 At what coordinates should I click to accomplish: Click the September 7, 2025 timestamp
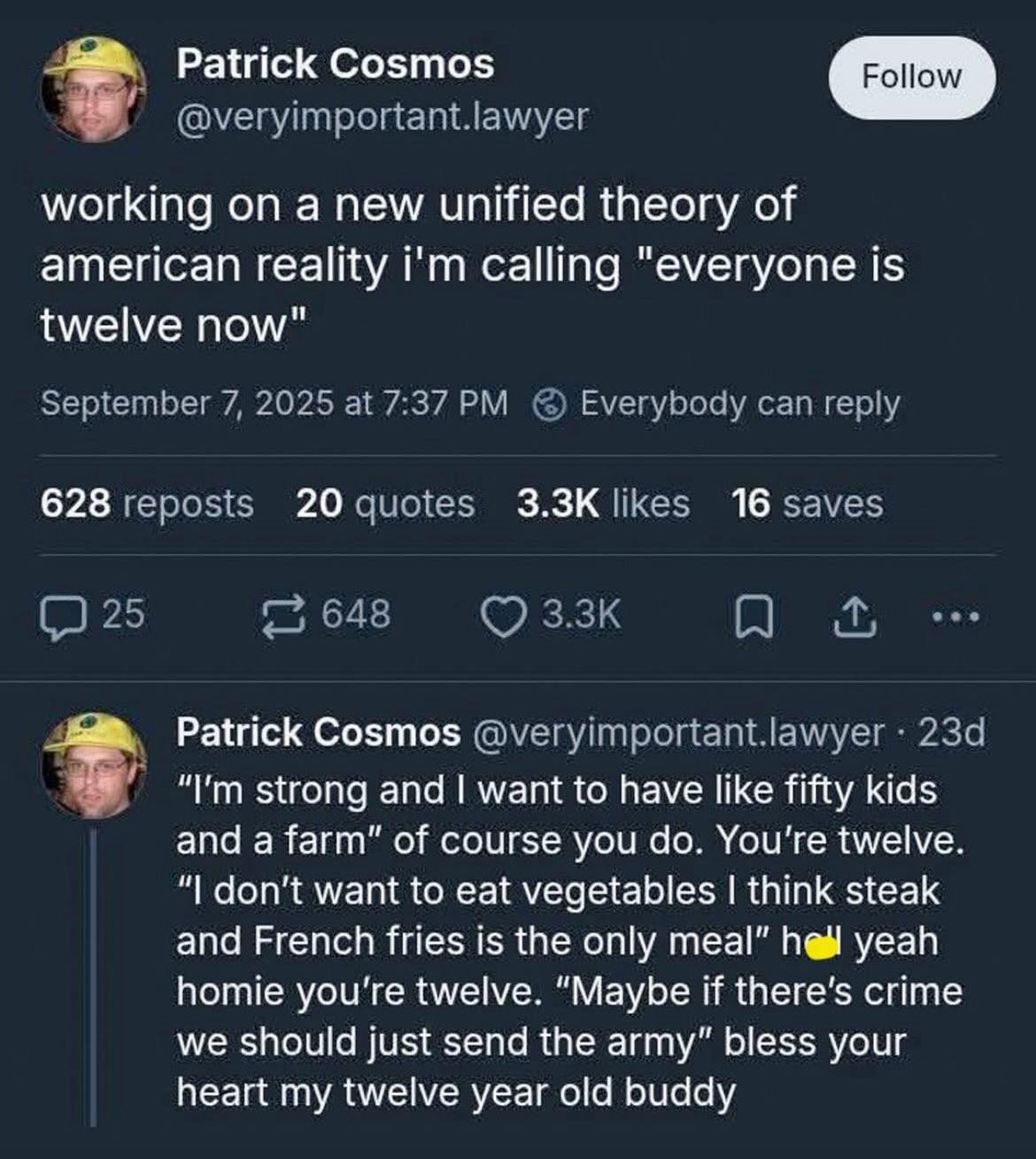(274, 404)
